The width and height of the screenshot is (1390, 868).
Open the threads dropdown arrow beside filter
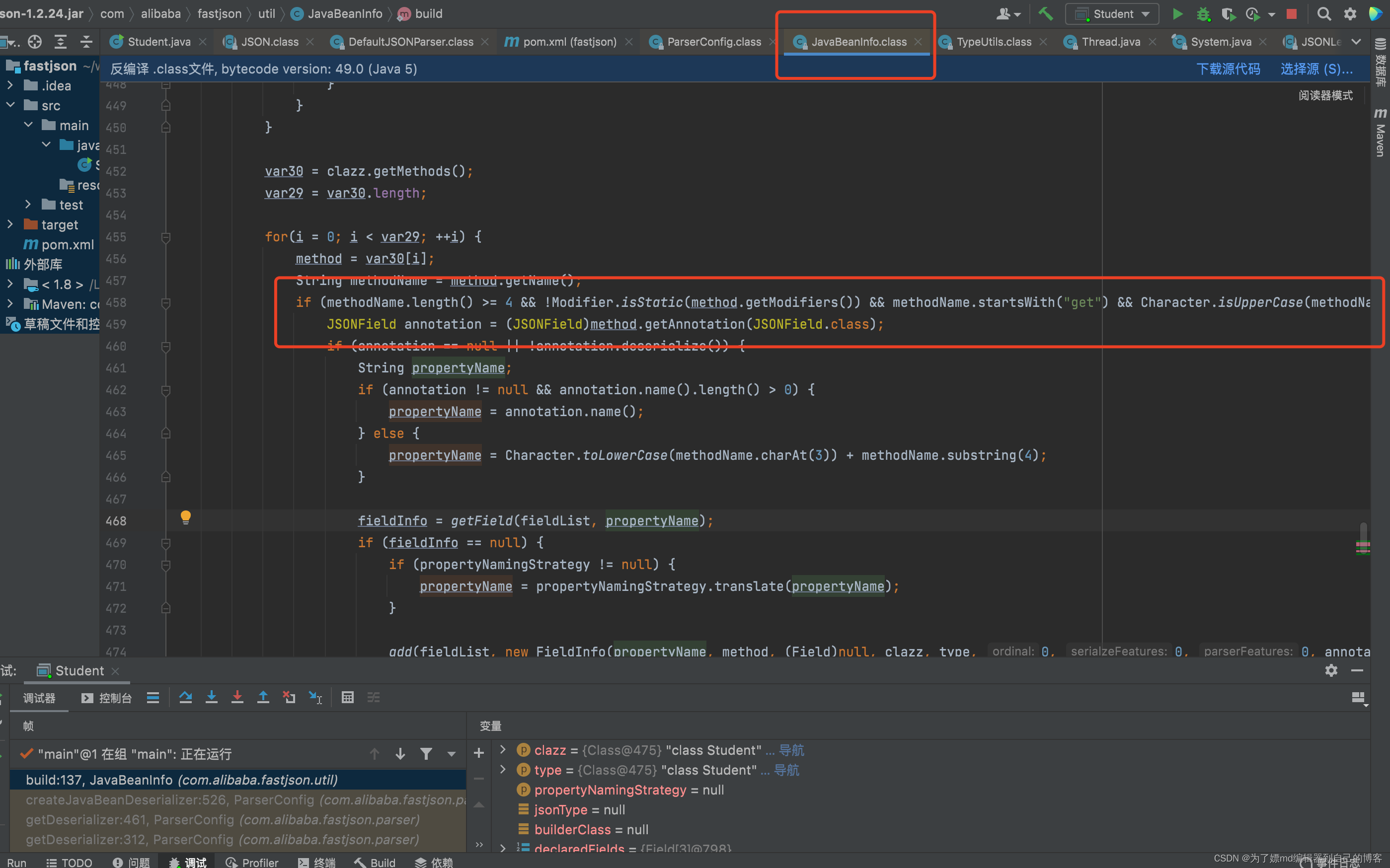coord(451,754)
